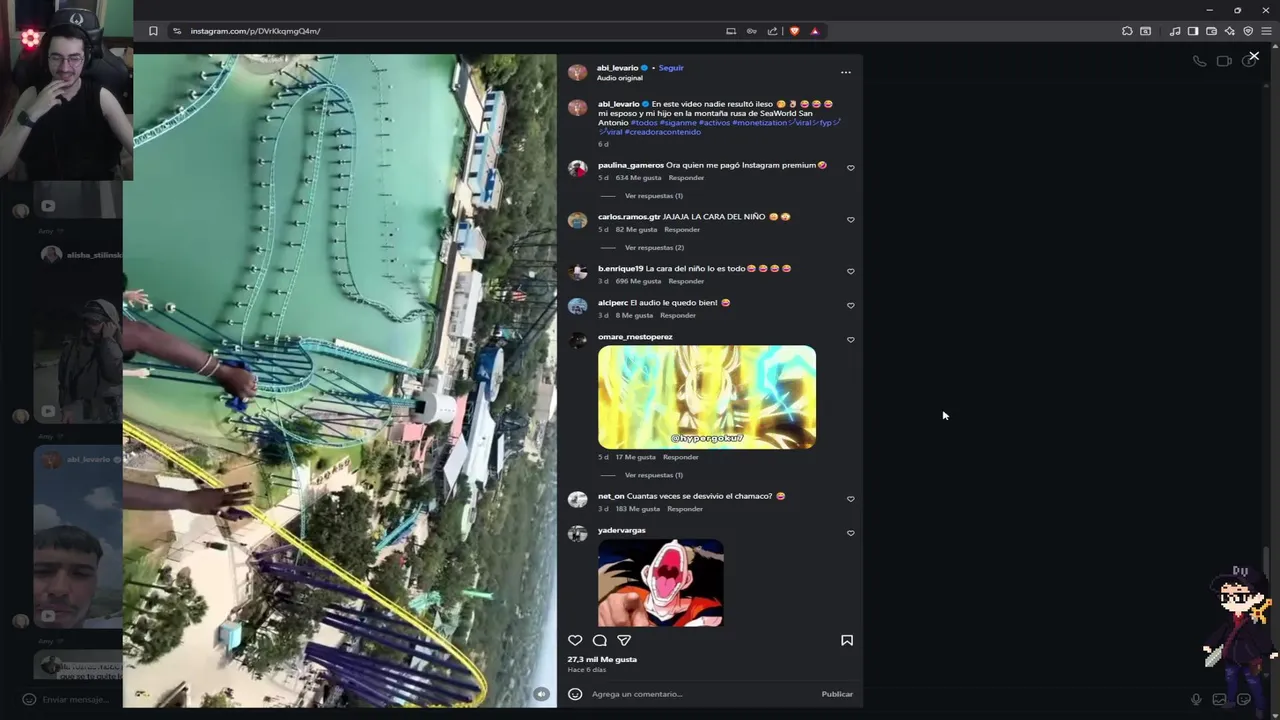Click 634 Me gusta on paulina's comment
1280x720 pixels.
tap(639, 178)
